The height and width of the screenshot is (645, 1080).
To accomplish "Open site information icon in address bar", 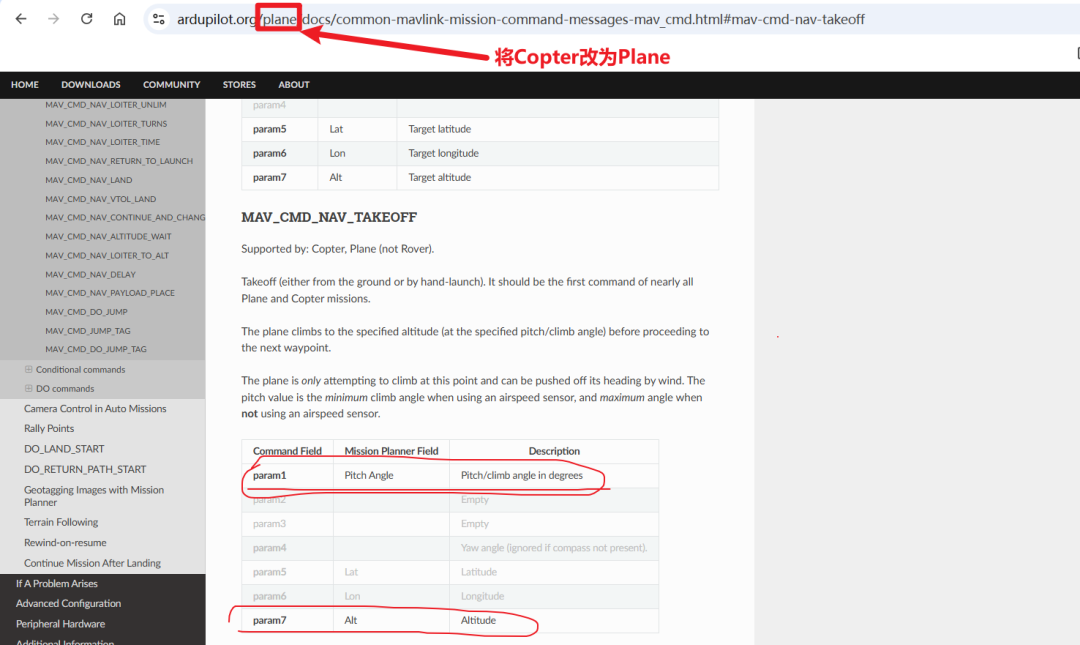I will click(159, 19).
